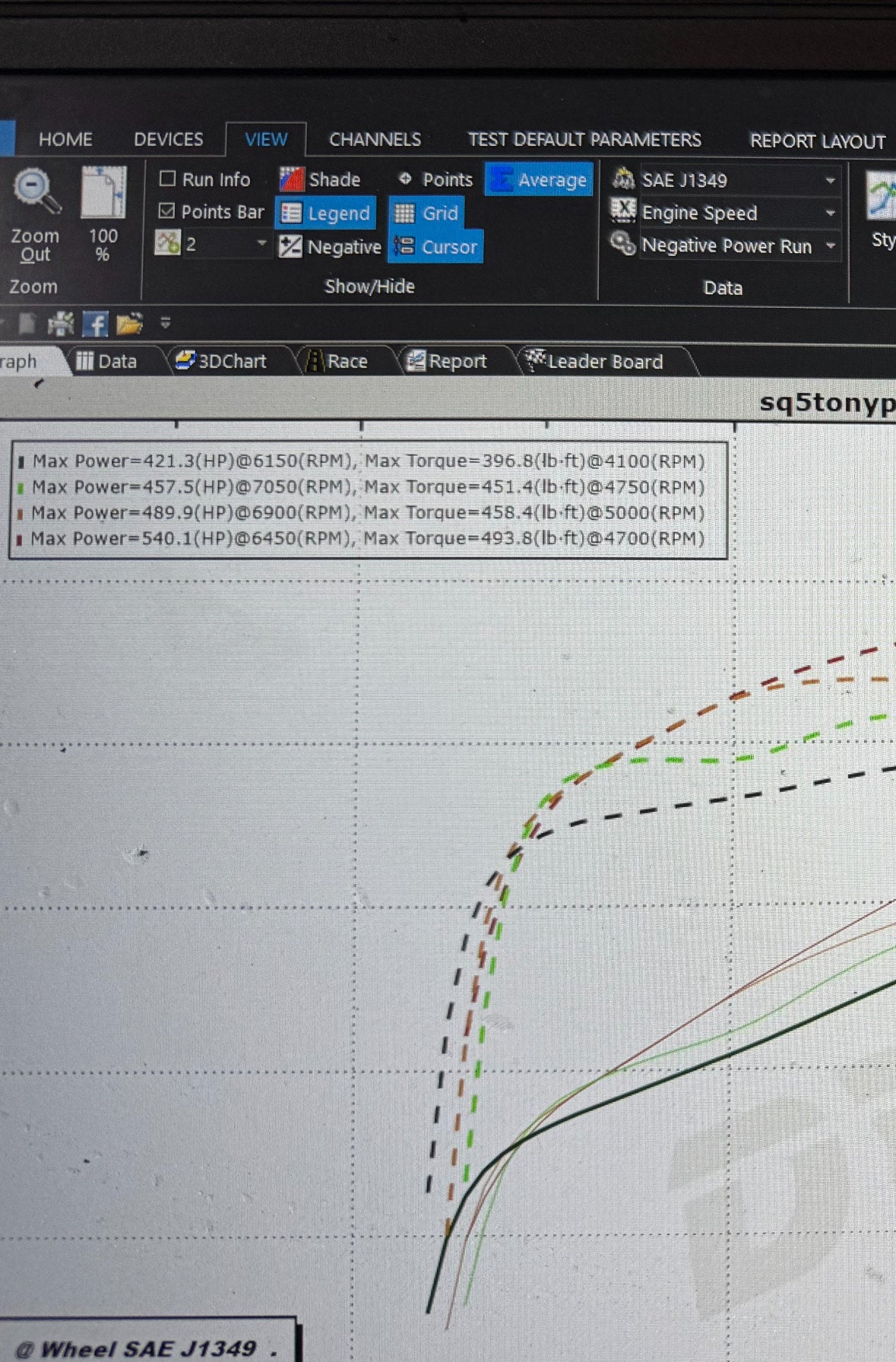
Task: Turn off Average toggle
Action: coord(539,180)
